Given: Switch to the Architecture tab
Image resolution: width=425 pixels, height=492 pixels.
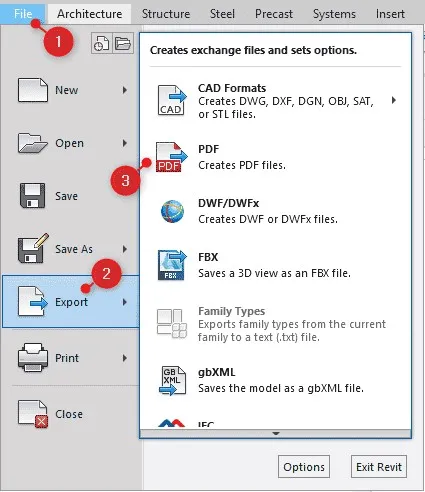Looking at the screenshot, I should 89,14.
